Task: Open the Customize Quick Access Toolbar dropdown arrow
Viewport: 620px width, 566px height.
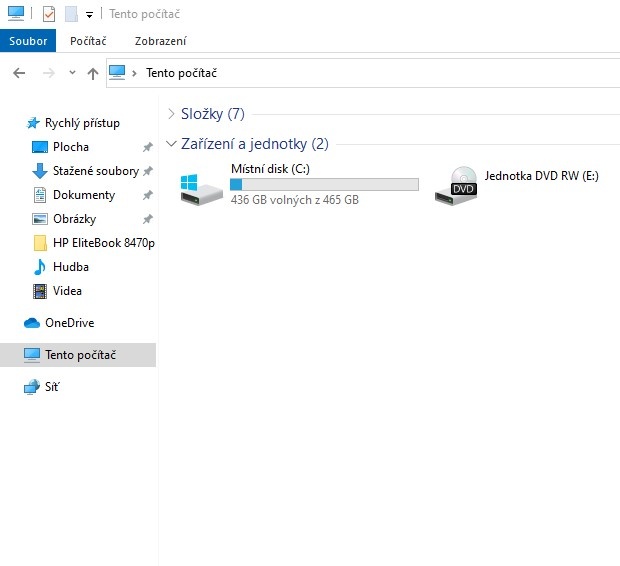Action: [x=90, y=15]
